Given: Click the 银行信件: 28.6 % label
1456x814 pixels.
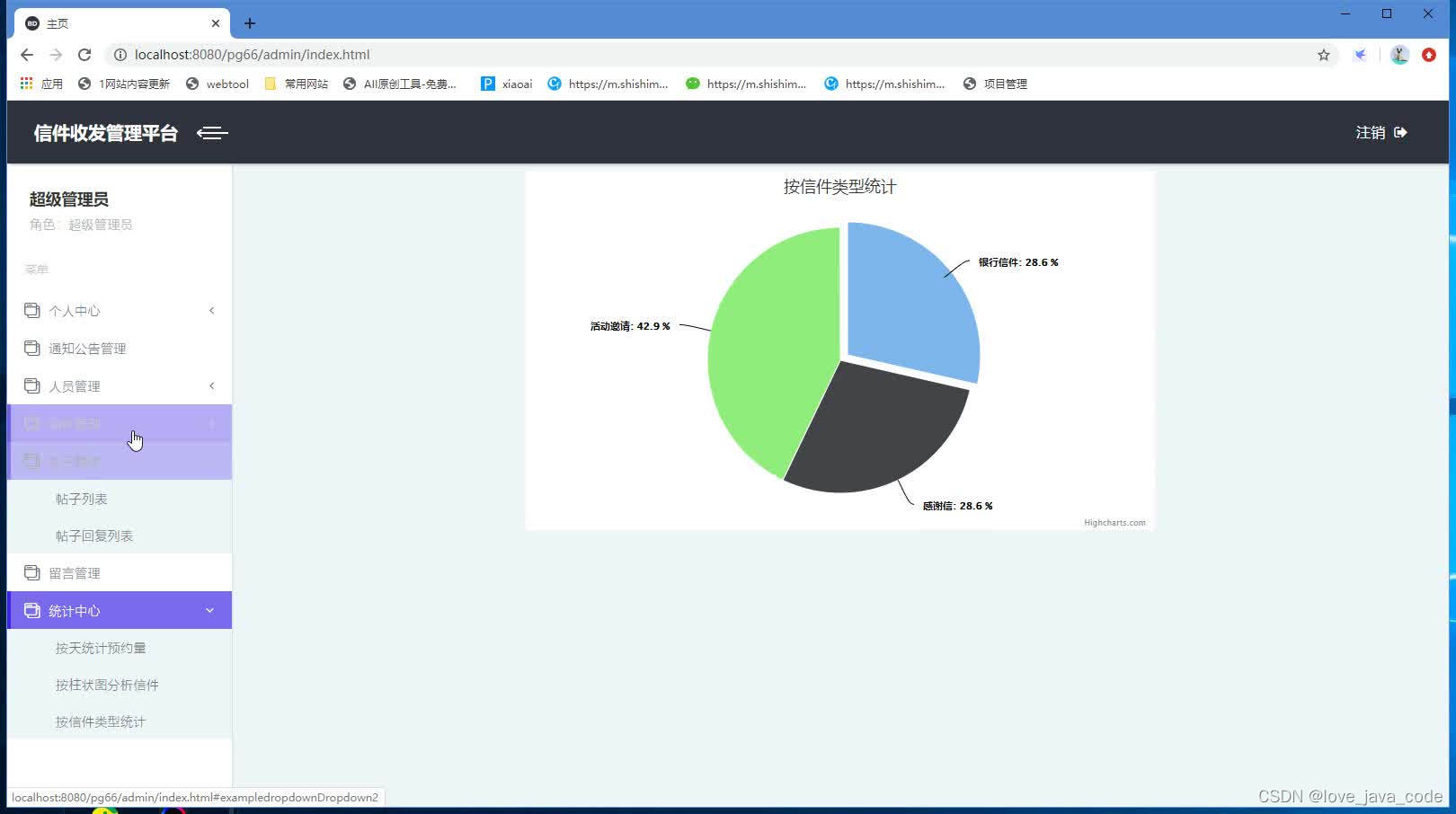Looking at the screenshot, I should pos(1018,262).
